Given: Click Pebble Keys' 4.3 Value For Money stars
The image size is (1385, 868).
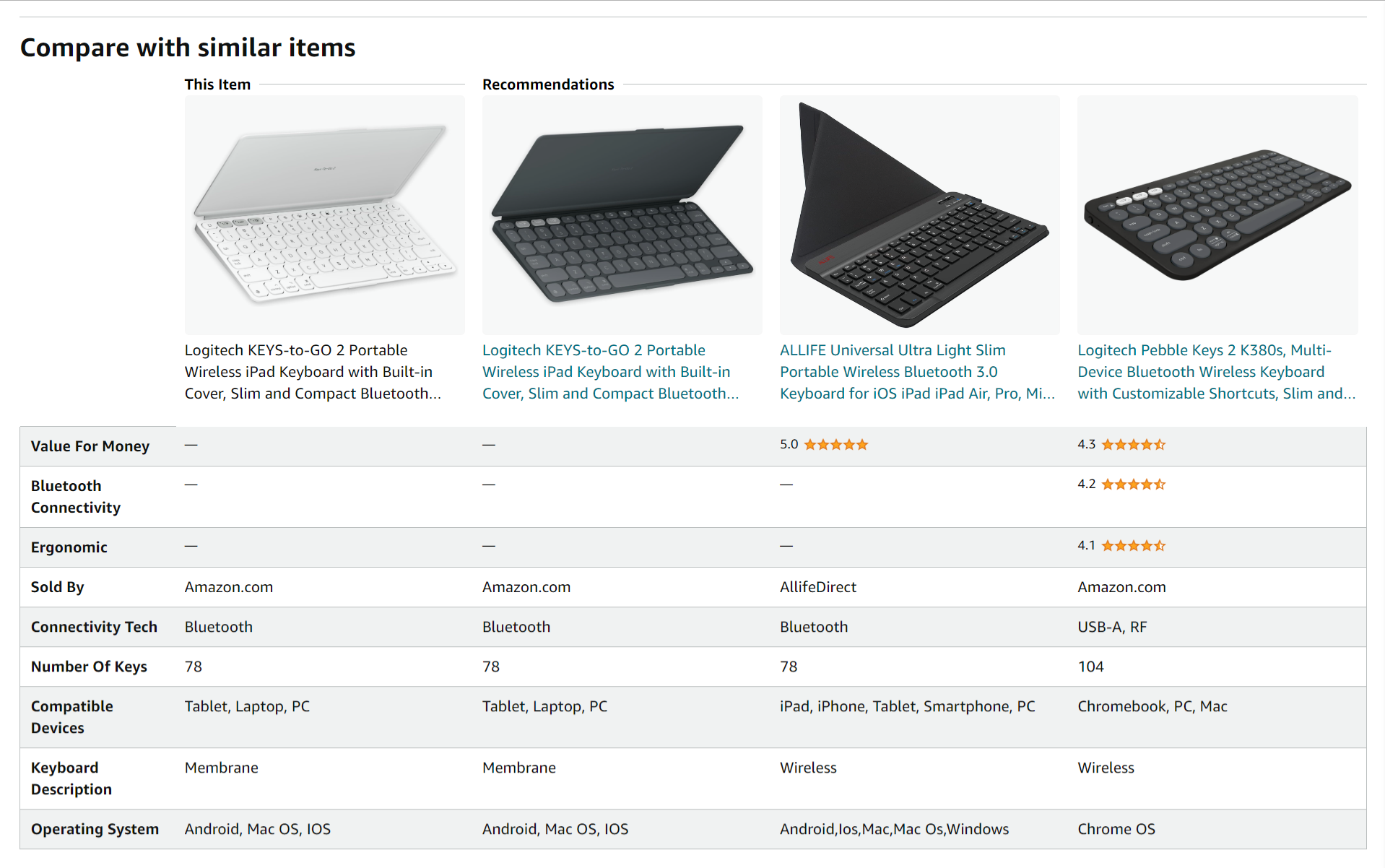Looking at the screenshot, I should pyautogui.click(x=1133, y=445).
